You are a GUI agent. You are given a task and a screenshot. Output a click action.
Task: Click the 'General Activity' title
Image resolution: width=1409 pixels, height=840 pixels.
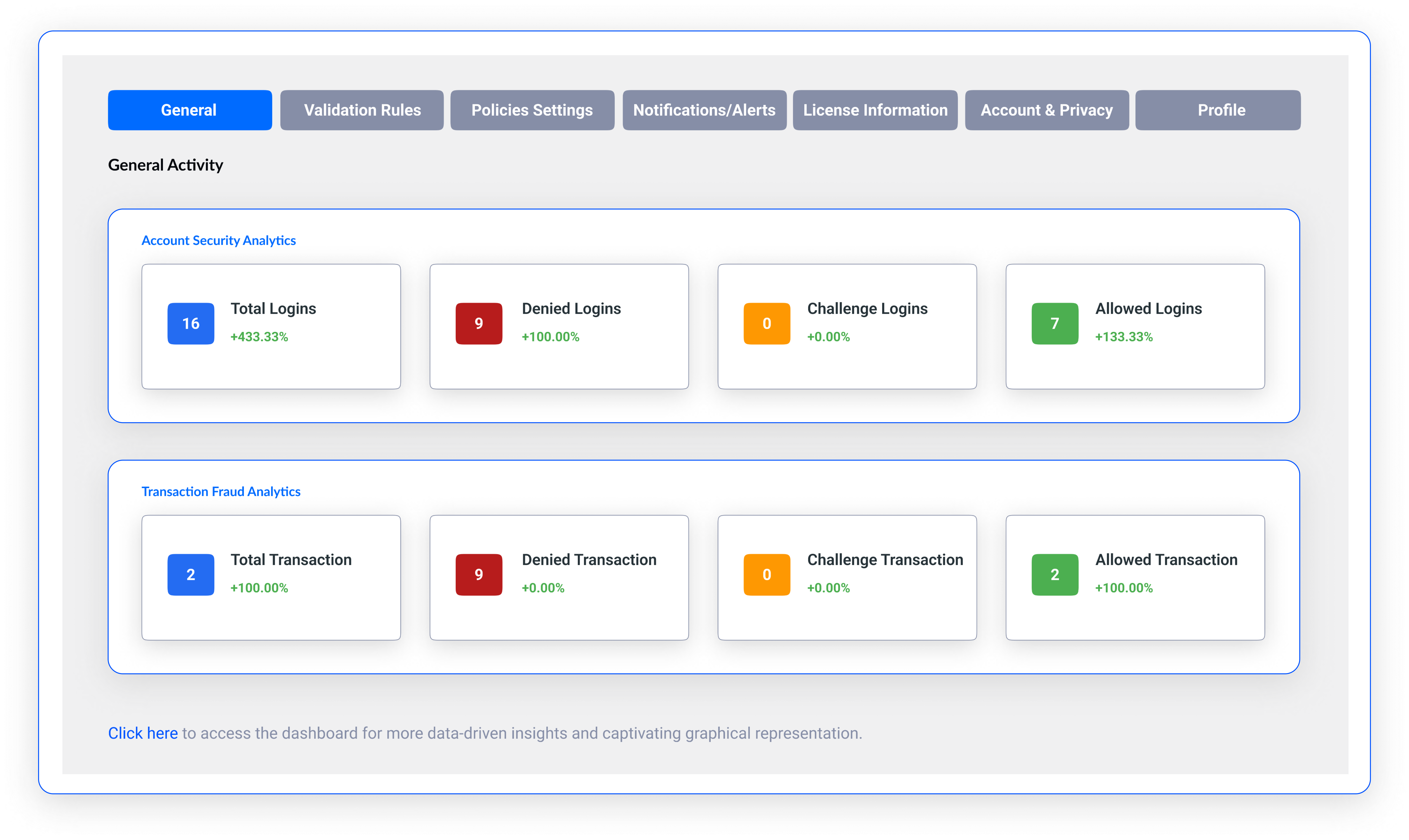tap(165, 165)
